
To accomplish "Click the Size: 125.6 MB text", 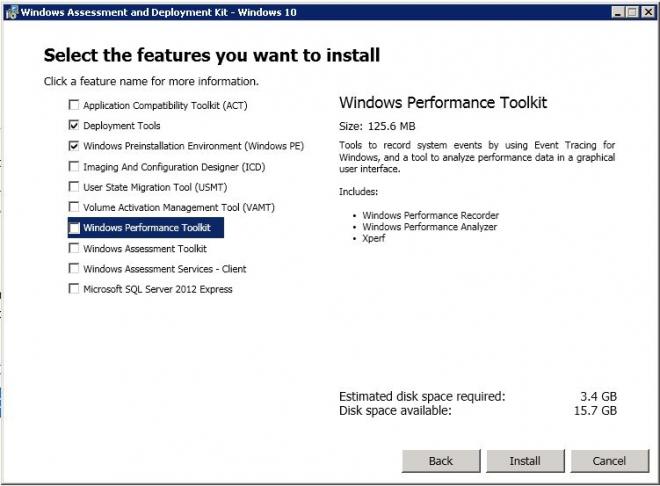I will [377, 126].
